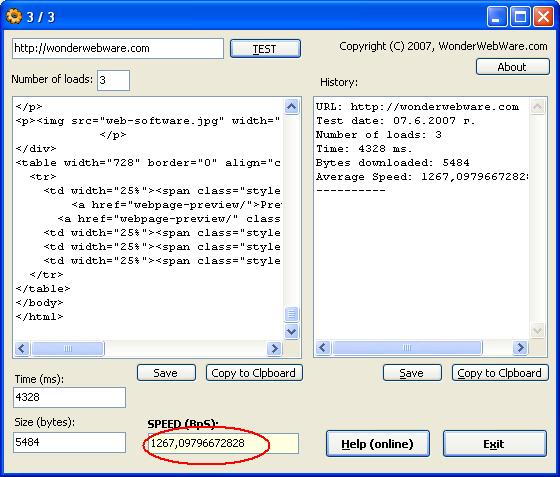
Task: Click the '</tr>' line in source
Action: point(46,275)
